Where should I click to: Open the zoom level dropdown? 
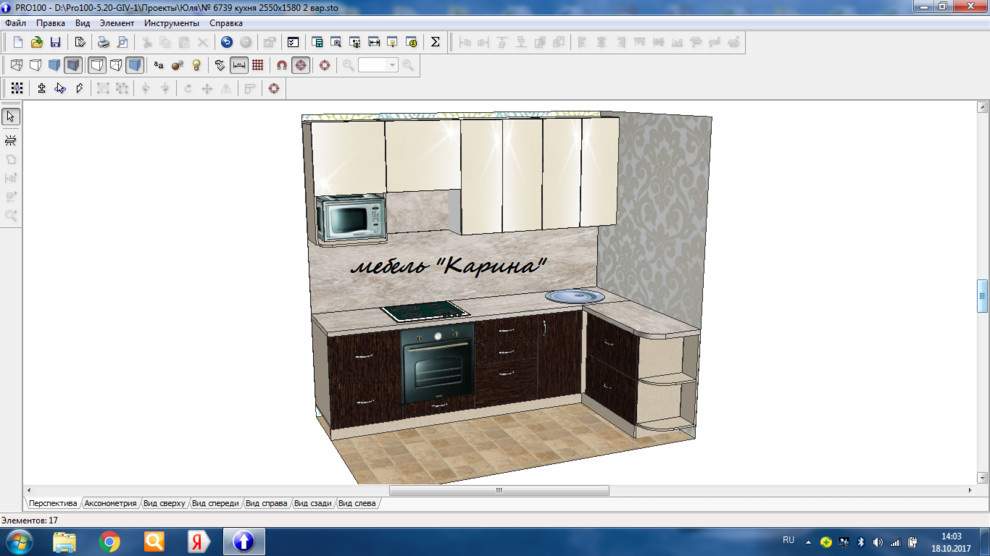point(392,65)
